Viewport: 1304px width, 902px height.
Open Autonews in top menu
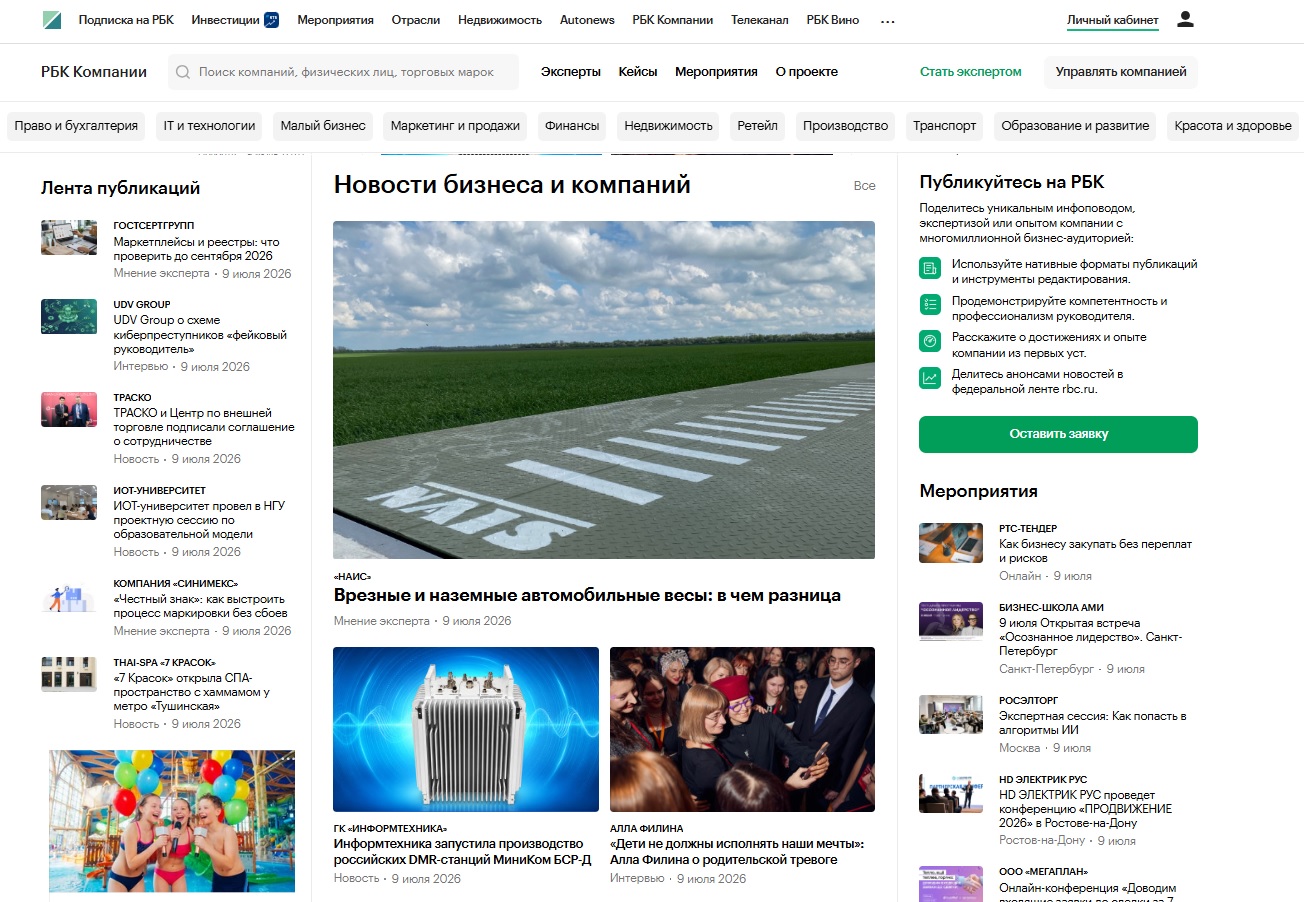(x=587, y=20)
